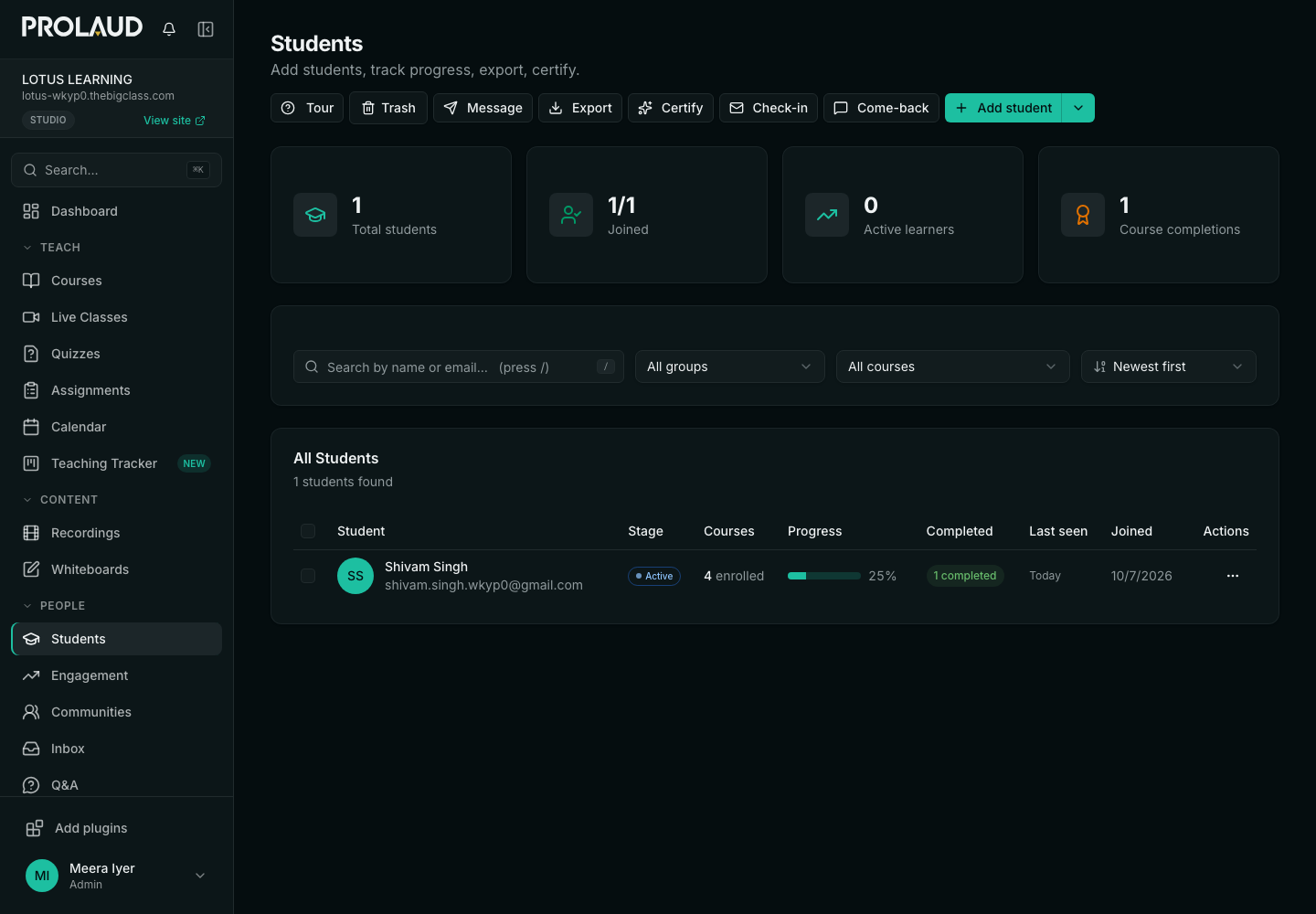Open Shivam Singh's student profile name
This screenshot has height=914, width=1316.
tap(426, 567)
